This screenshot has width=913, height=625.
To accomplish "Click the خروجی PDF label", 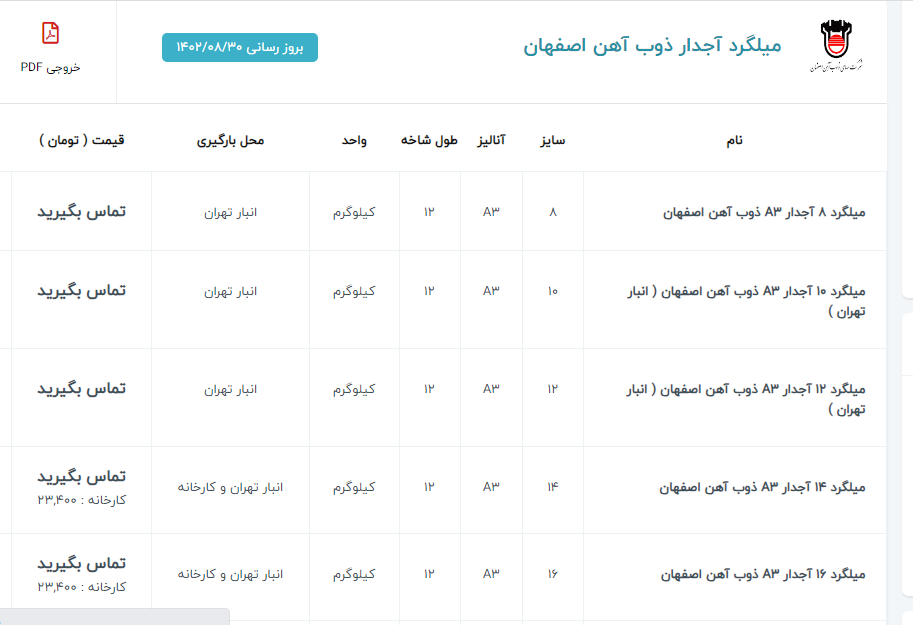I will pos(50,67).
